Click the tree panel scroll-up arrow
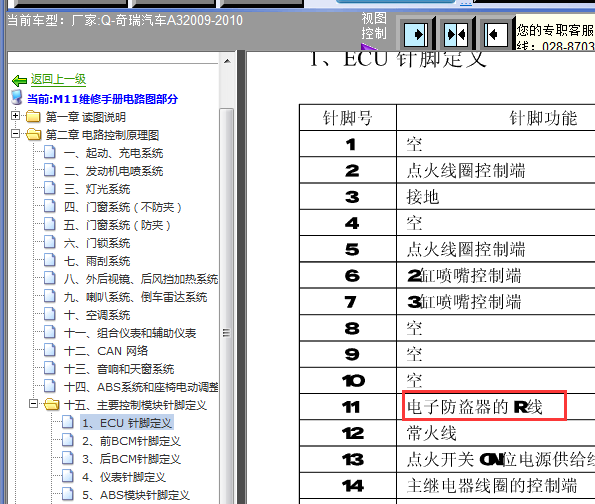 [x=227, y=61]
